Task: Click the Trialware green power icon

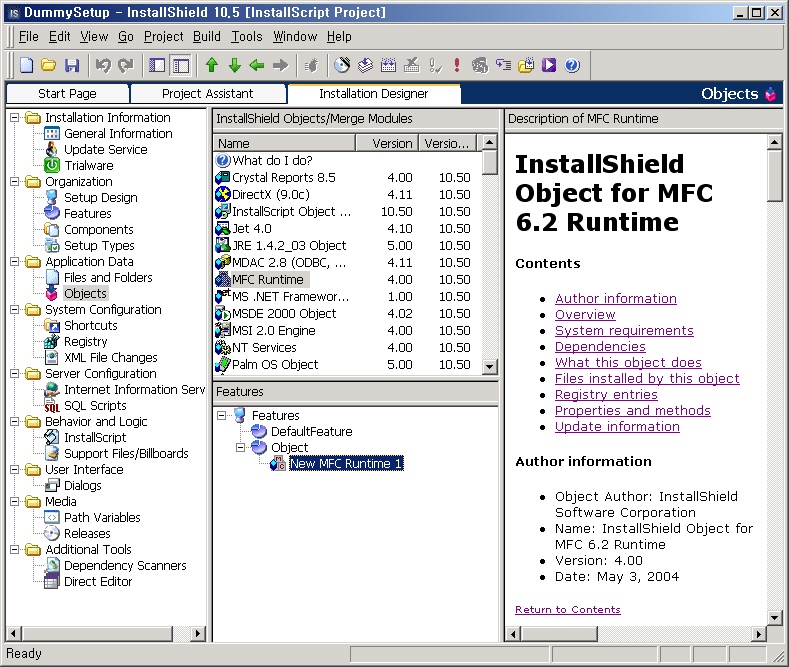Action: click(x=52, y=165)
